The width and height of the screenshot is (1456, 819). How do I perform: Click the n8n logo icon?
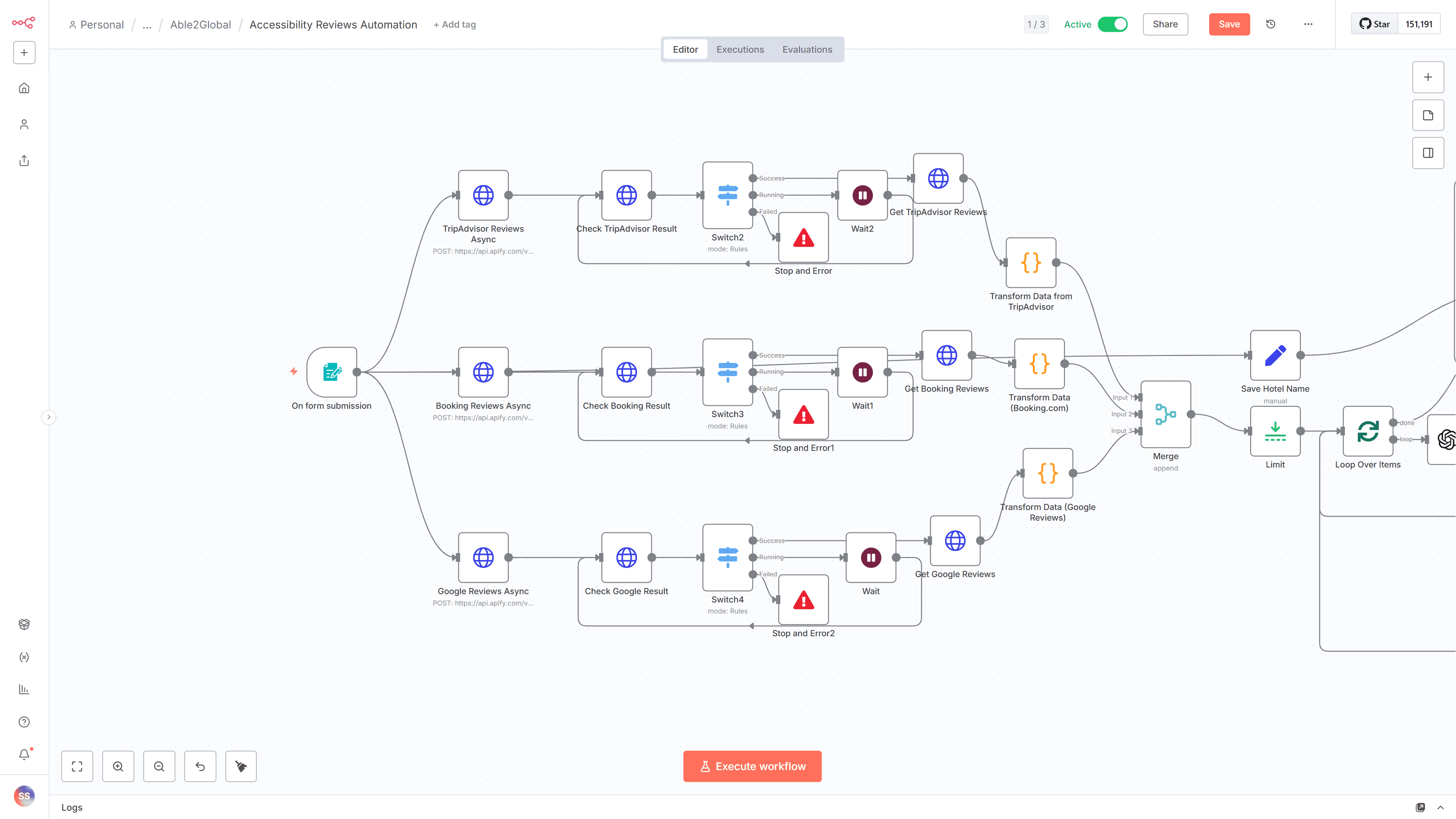click(24, 23)
